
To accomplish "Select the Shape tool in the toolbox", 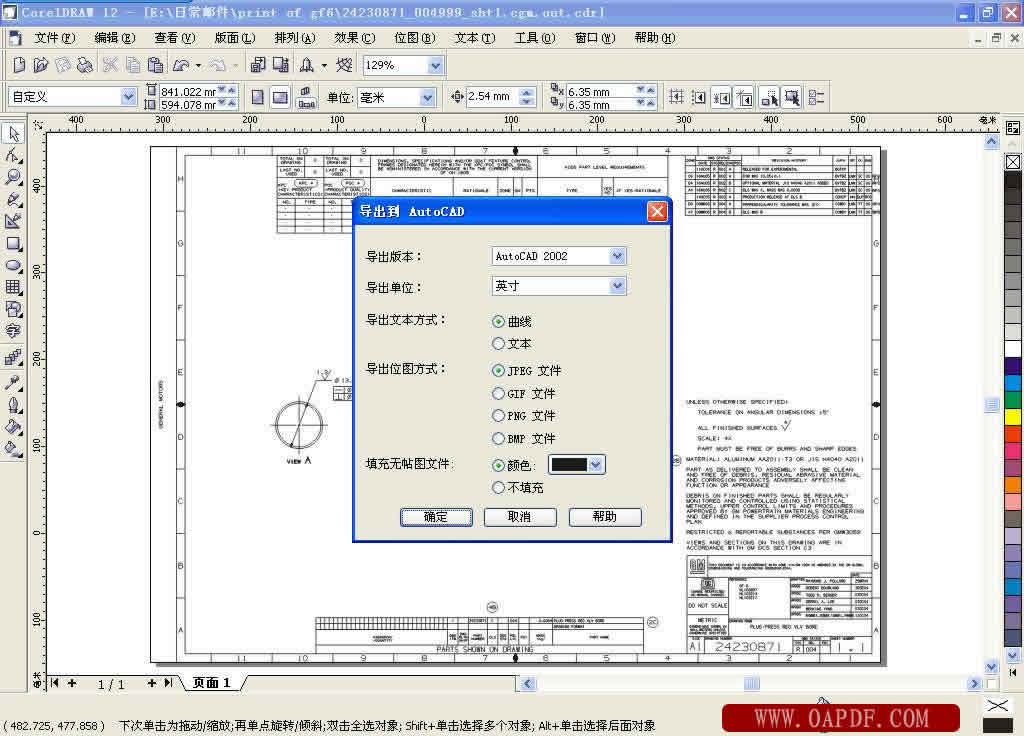I will 13,155.
